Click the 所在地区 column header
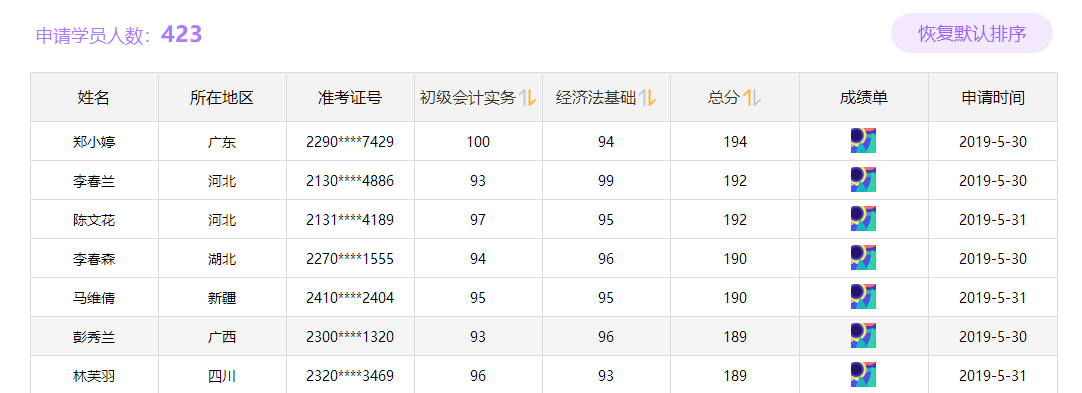 [x=222, y=98]
